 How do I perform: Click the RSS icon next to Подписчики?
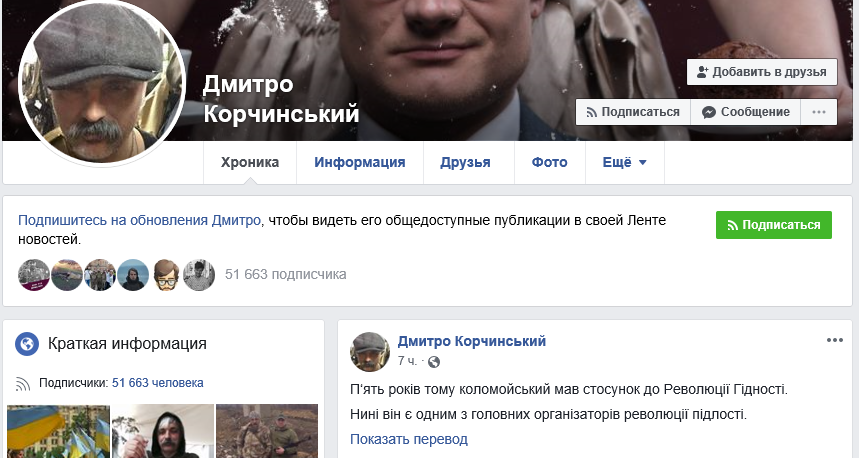(22, 383)
